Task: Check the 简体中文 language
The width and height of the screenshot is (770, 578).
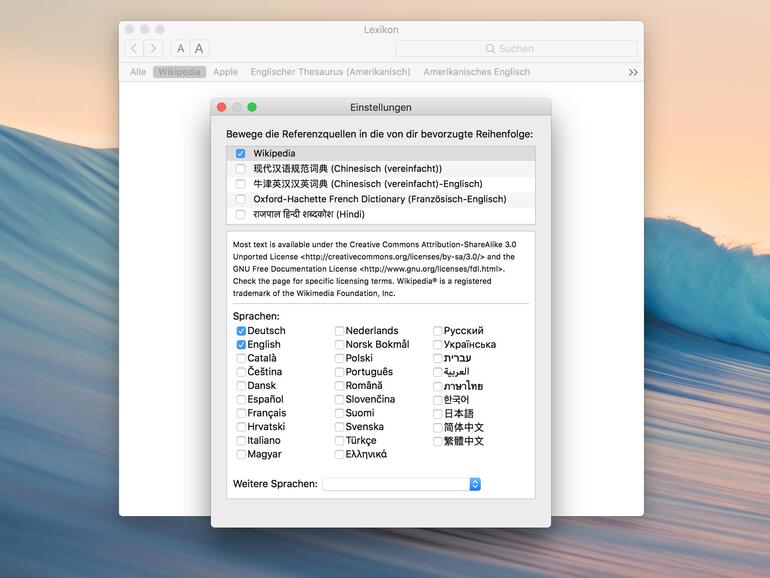Action: tap(438, 427)
